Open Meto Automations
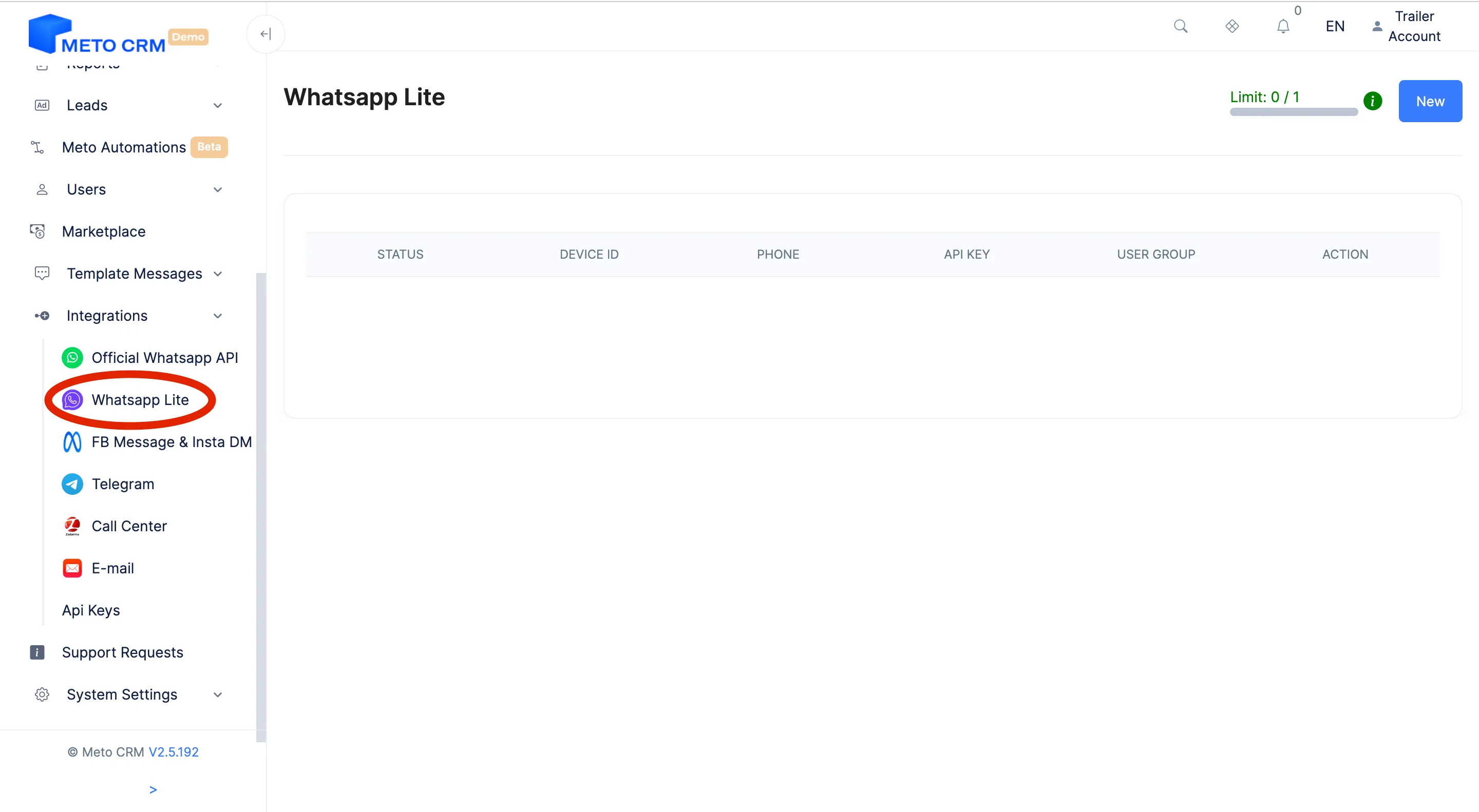Image resolution: width=1479 pixels, height=812 pixels. click(123, 147)
